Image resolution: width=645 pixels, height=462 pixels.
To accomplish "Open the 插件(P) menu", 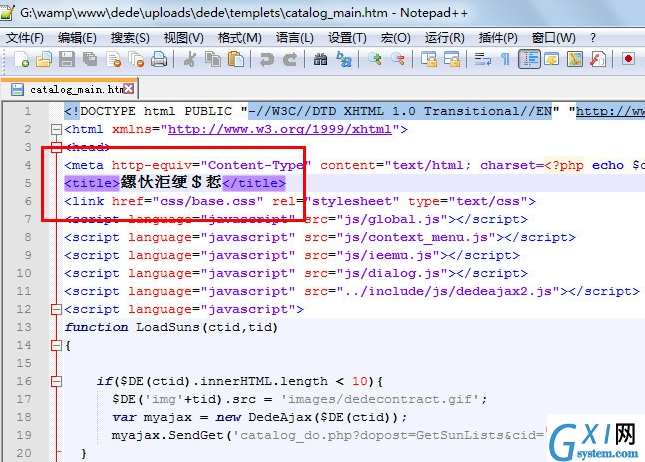I will (x=498, y=38).
